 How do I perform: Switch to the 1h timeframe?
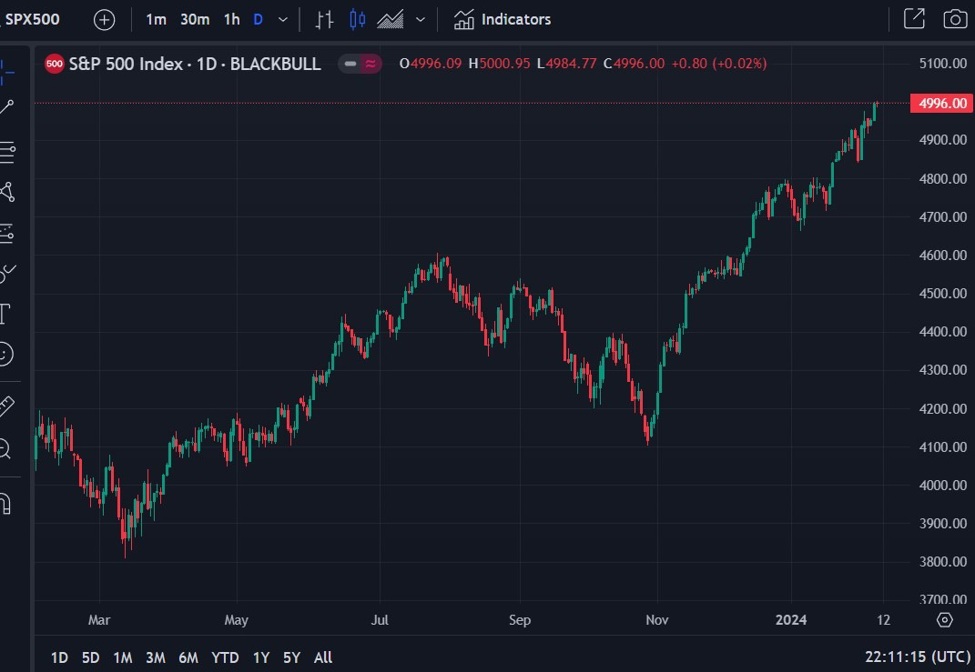tap(231, 20)
